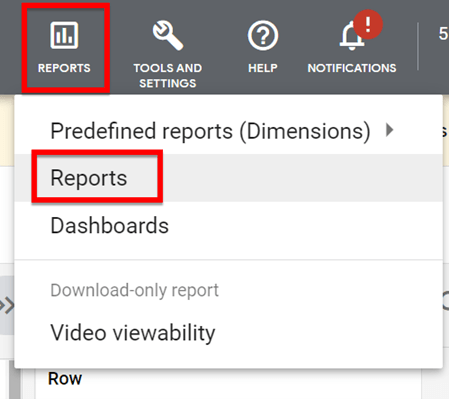This screenshot has width=449, height=399.
Task: Click the HELP label in header
Action: pos(263,68)
